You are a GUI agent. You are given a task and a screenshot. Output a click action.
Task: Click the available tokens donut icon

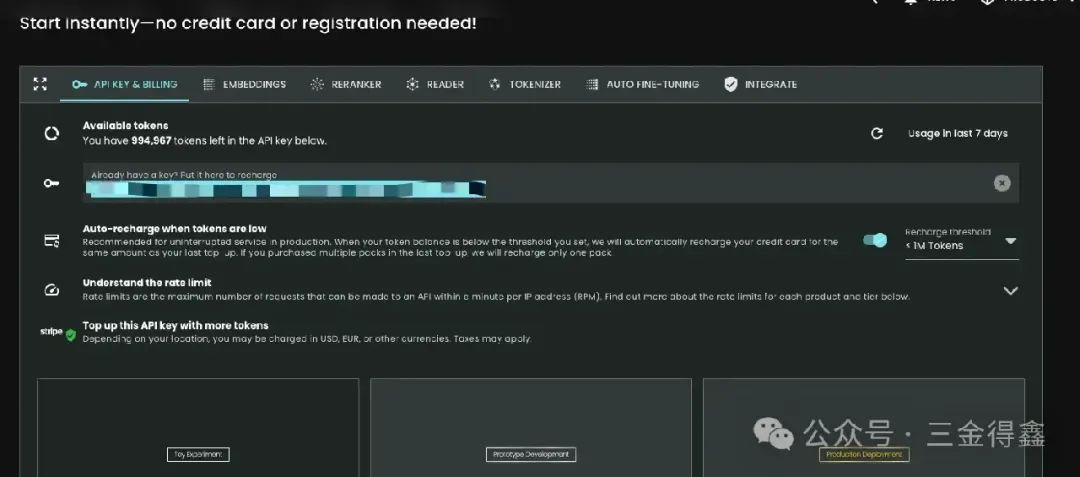coord(51,133)
